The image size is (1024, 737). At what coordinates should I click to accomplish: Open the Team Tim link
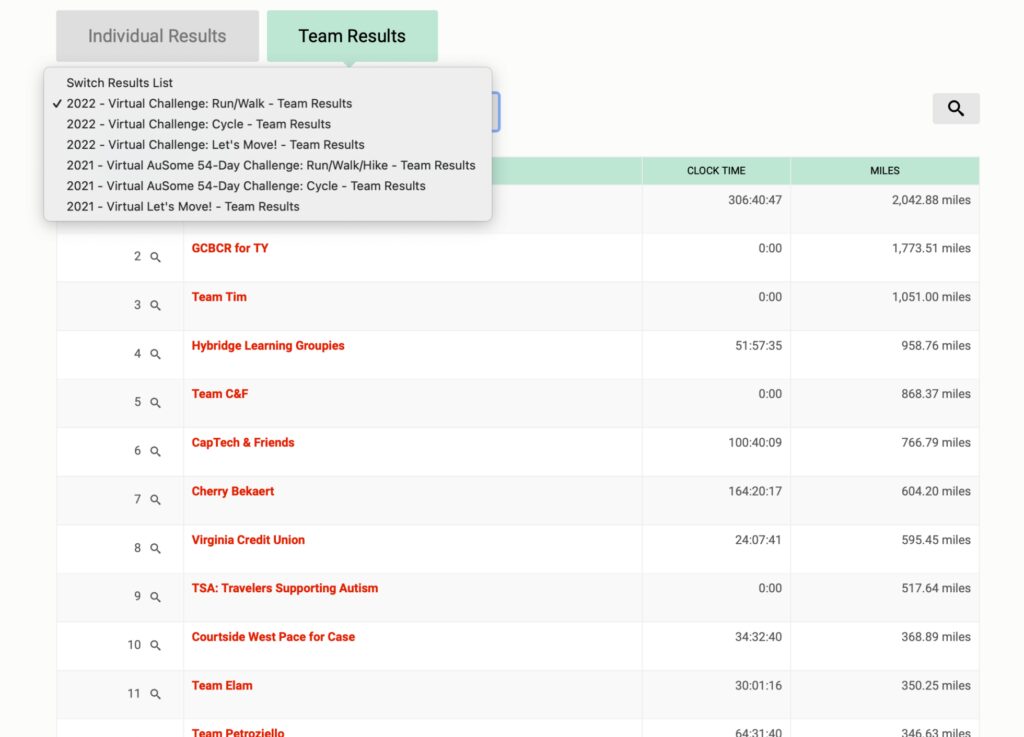click(219, 297)
